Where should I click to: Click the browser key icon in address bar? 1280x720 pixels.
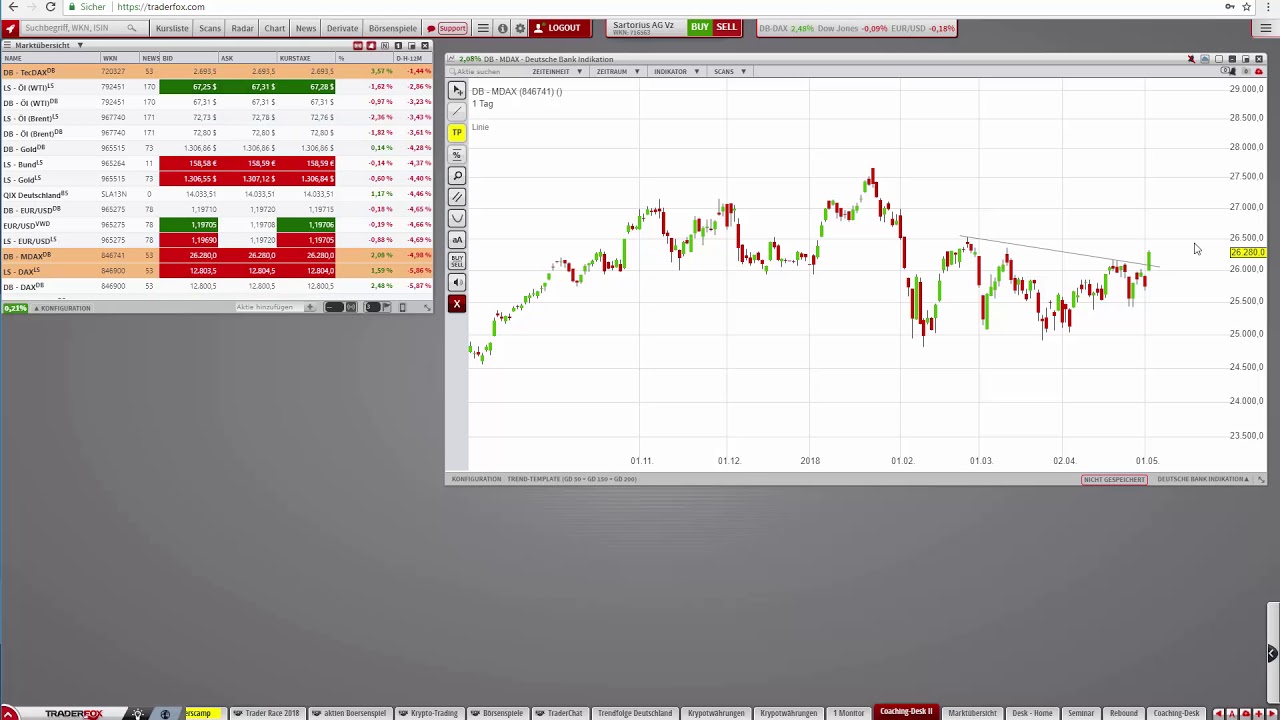click(1230, 7)
